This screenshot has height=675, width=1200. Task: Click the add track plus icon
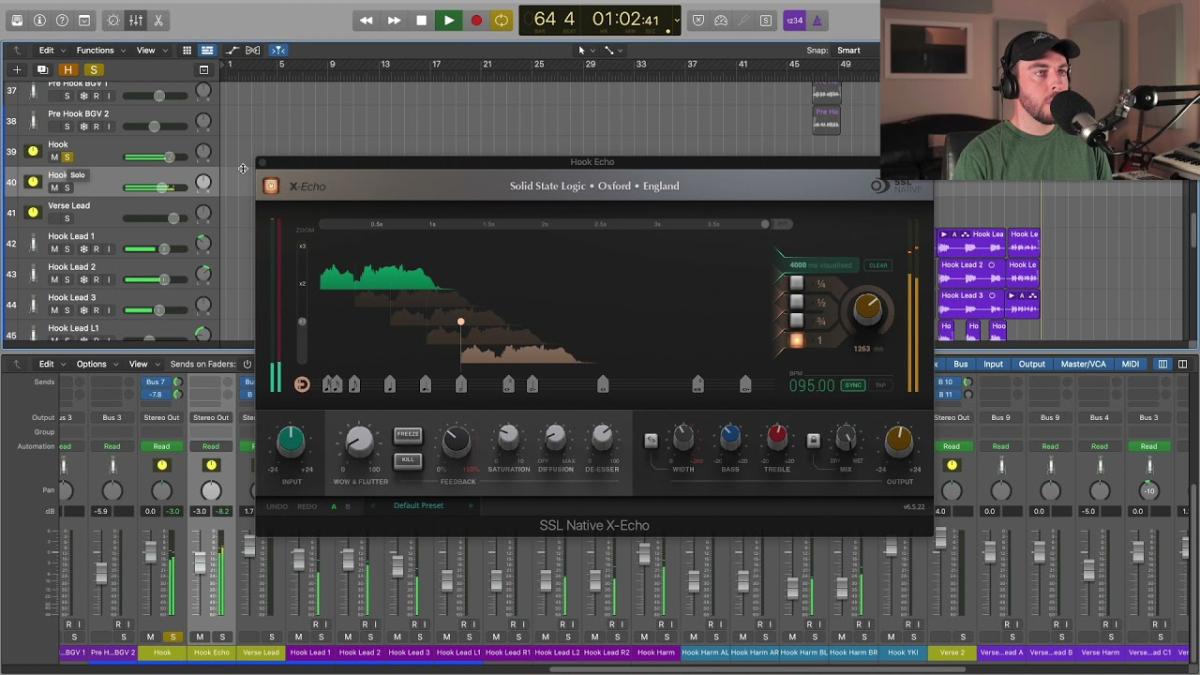click(17, 69)
